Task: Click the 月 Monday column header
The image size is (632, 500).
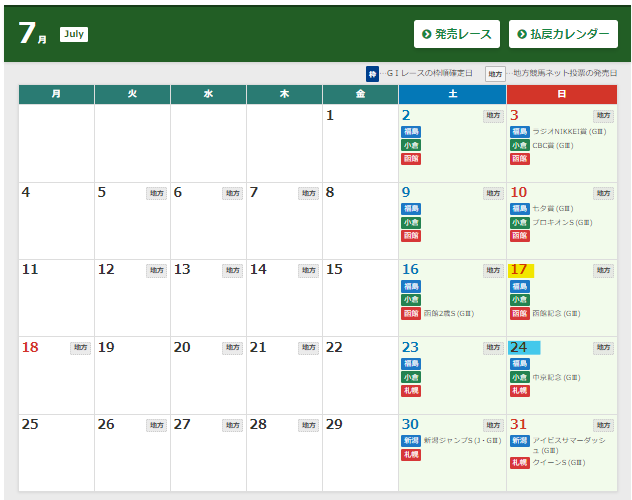Action: (56, 94)
